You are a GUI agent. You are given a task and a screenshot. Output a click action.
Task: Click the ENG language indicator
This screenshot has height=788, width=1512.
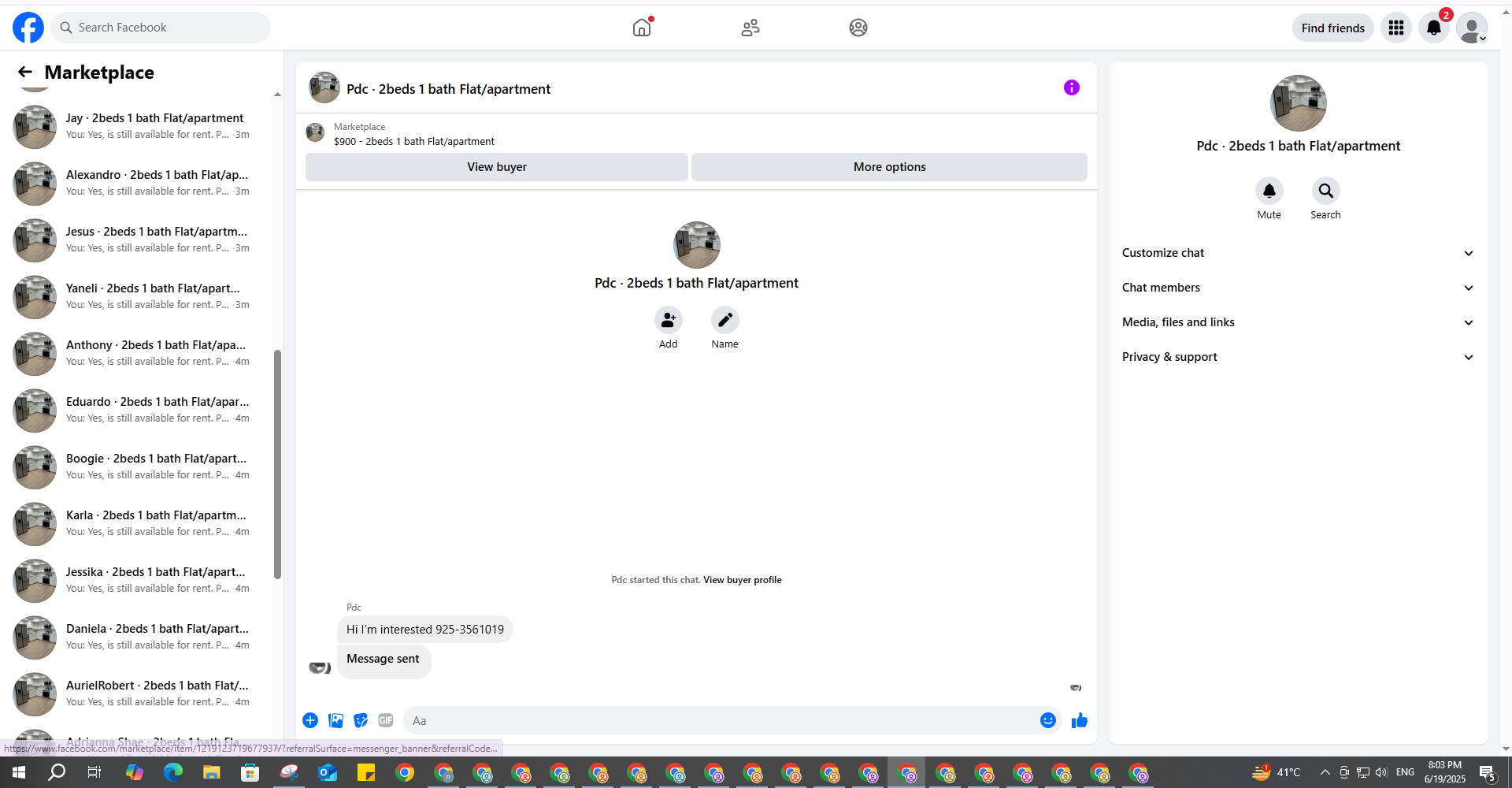click(x=1406, y=772)
